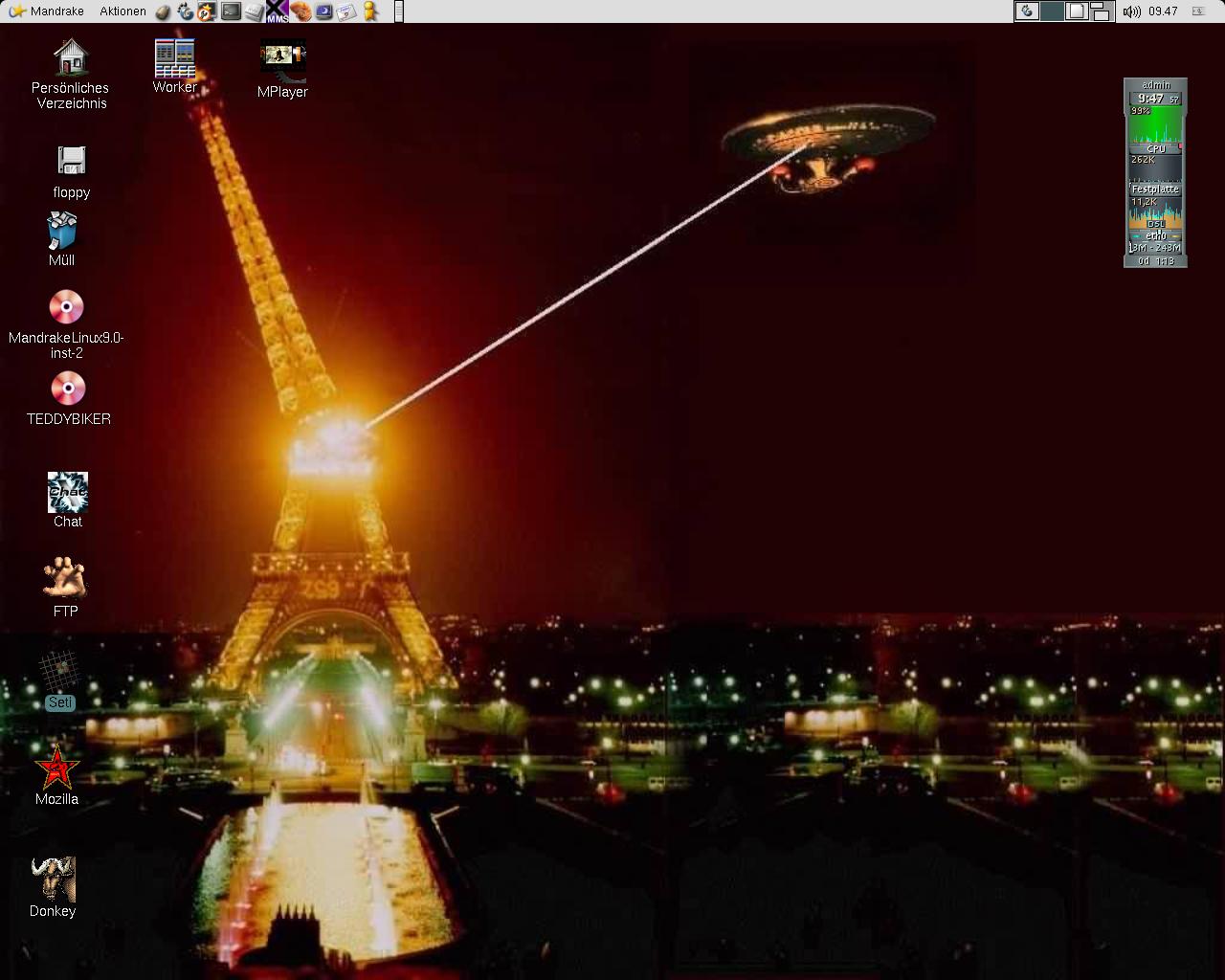Click the green CPU usage chart

[x=1156, y=124]
